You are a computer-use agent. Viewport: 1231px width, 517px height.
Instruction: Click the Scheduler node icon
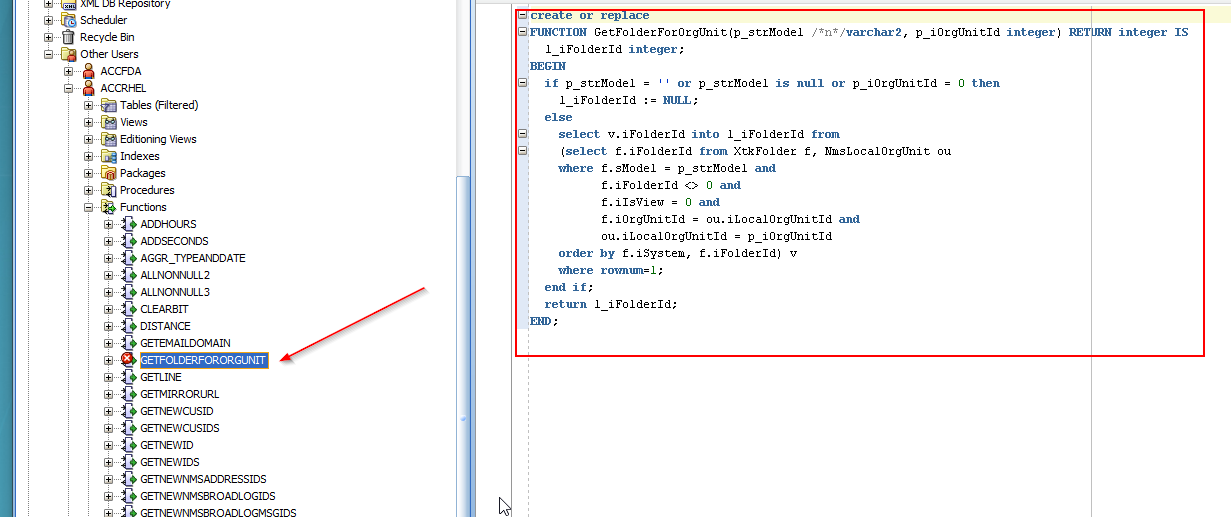(68, 20)
